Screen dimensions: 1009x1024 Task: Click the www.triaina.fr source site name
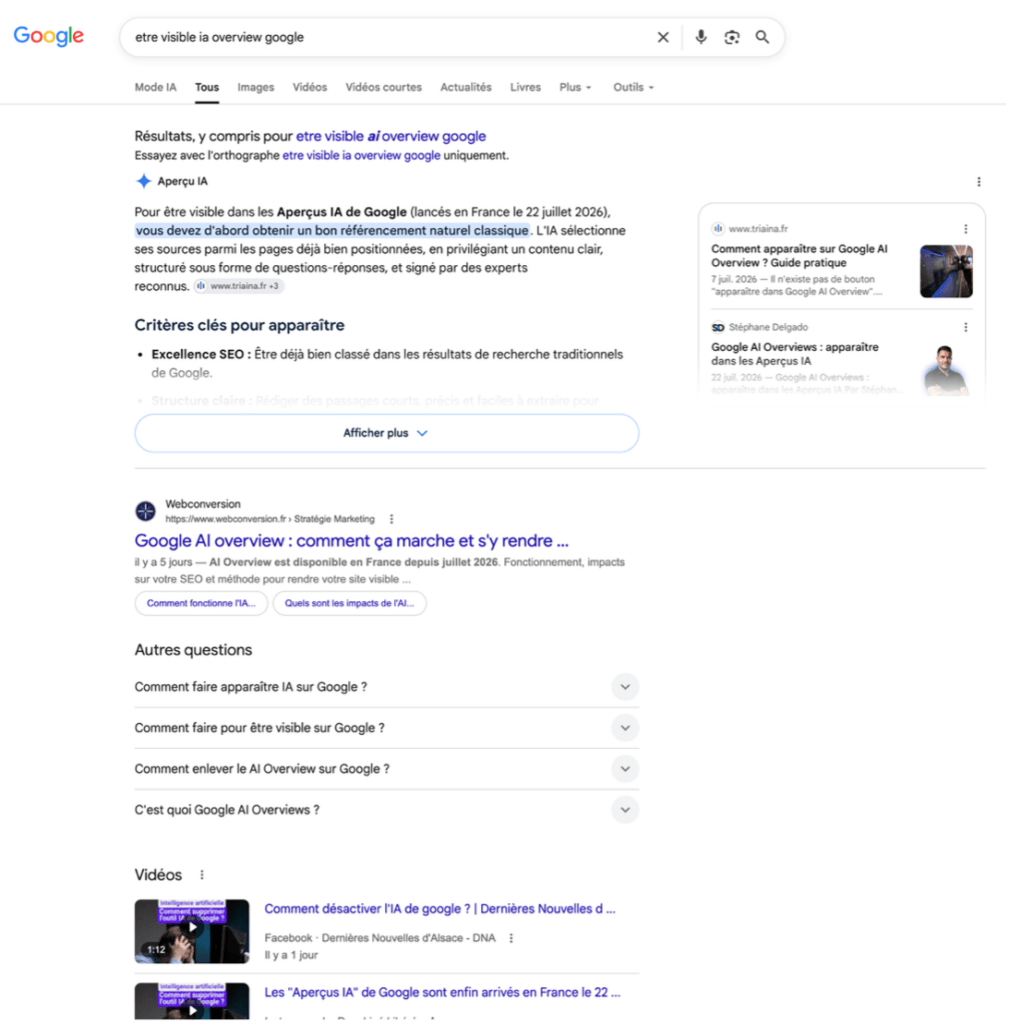tap(760, 229)
